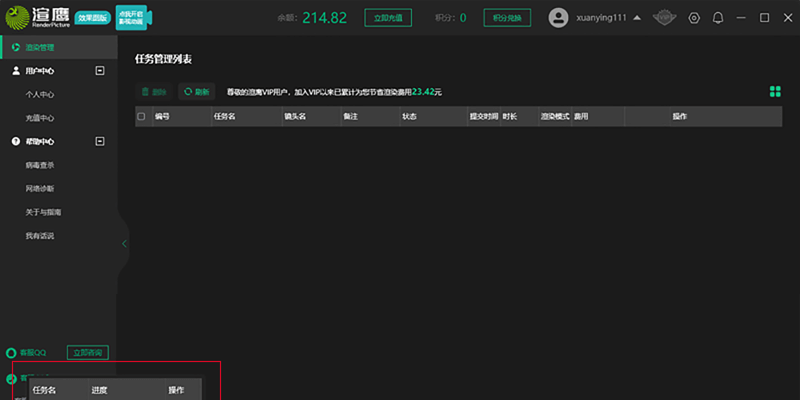This screenshot has width=800, height=400.
Task: Click the 点我开启影视动画 camera badge
Action: pyautogui.click(x=131, y=18)
